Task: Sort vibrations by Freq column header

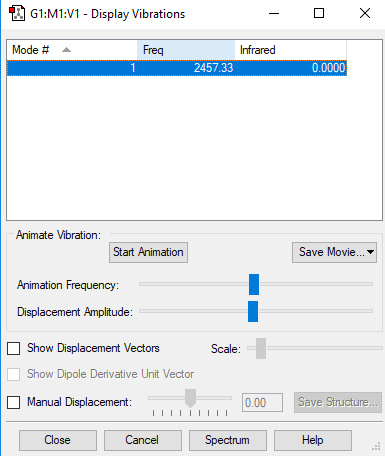Action: (186, 50)
